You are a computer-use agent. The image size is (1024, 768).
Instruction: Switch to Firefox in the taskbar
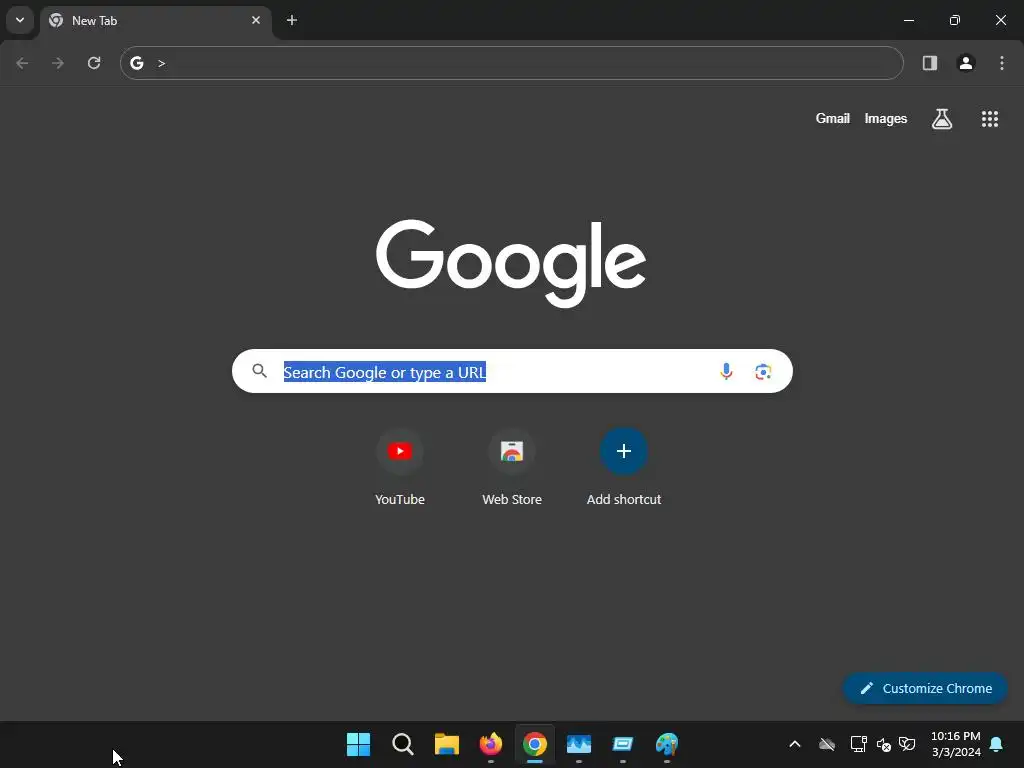[x=490, y=744]
